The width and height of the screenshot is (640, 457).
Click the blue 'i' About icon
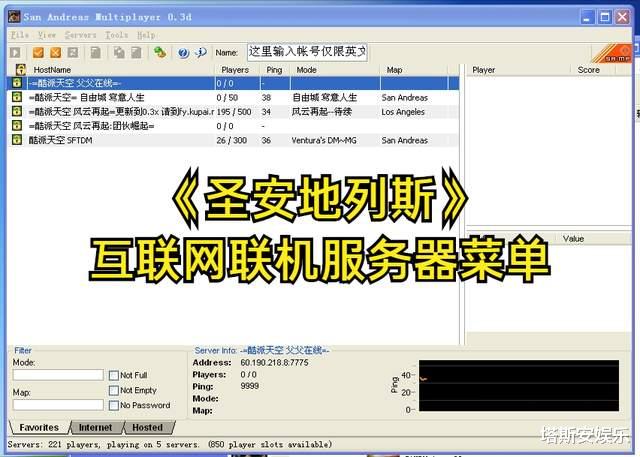click(201, 53)
